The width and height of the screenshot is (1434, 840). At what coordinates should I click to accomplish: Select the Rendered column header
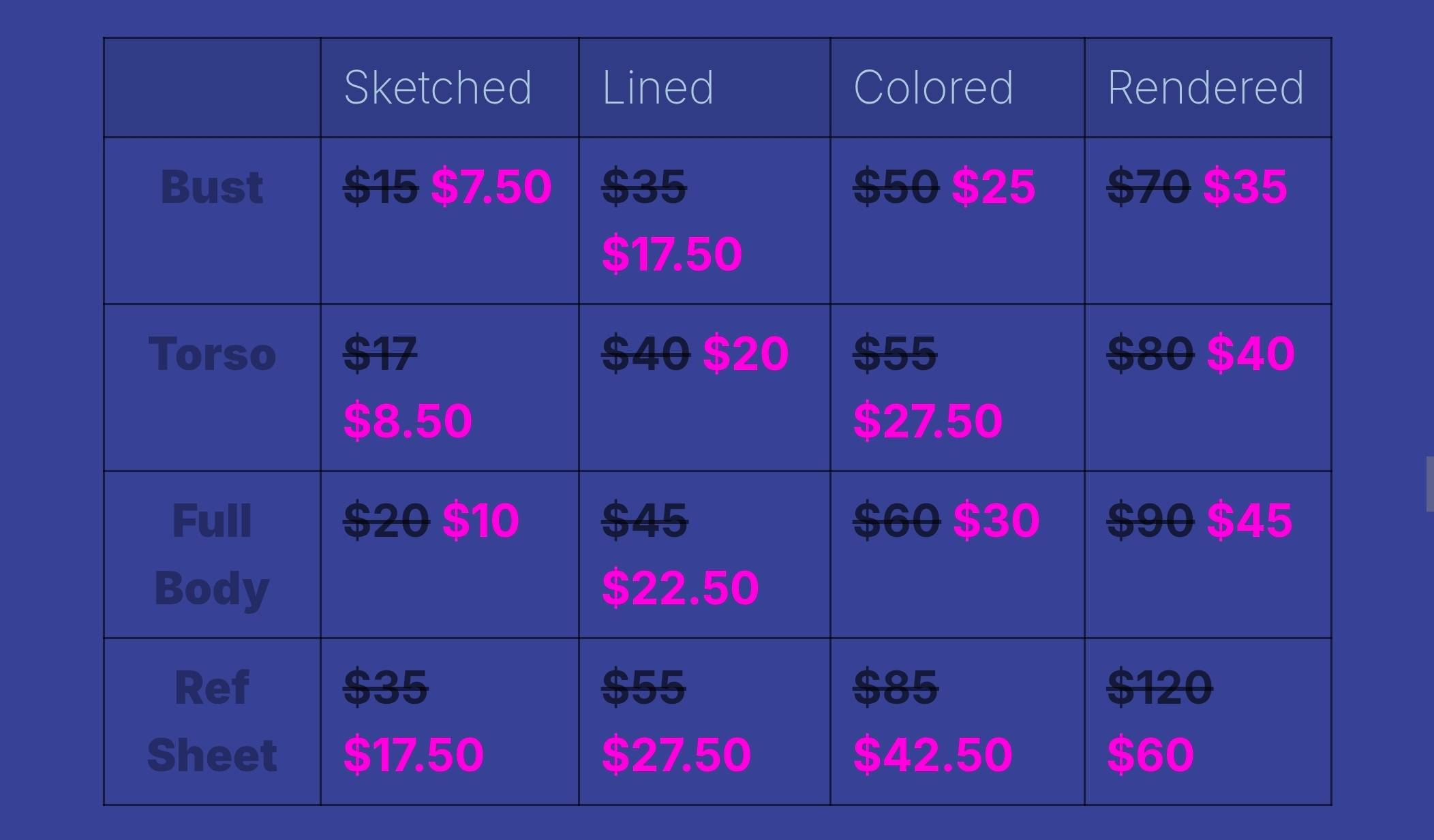pyautogui.click(x=1205, y=88)
